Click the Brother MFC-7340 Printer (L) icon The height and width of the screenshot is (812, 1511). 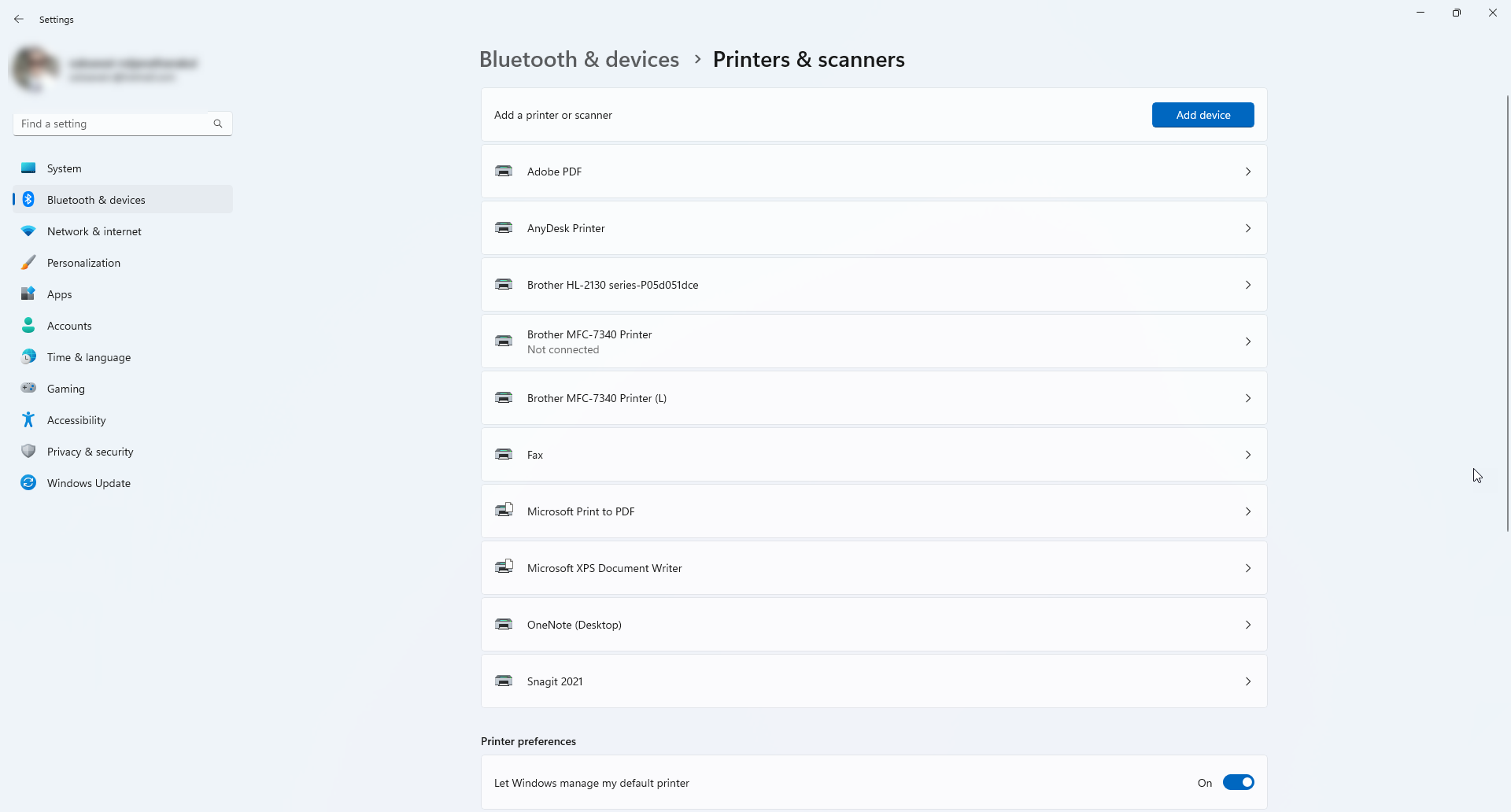[x=504, y=397]
